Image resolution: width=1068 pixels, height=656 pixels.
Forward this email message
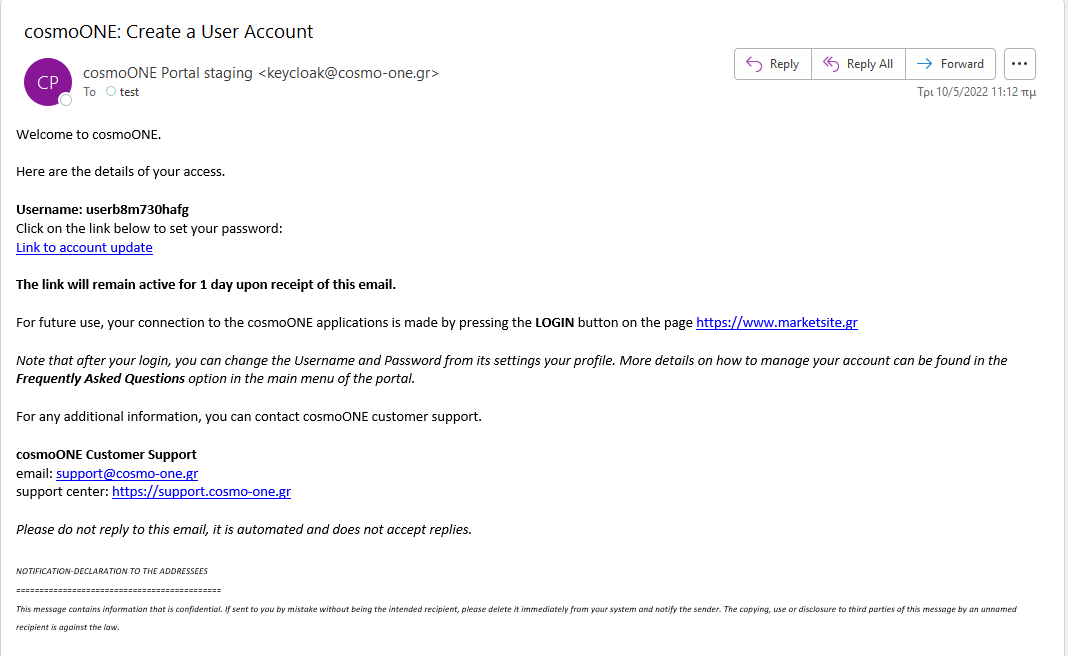(x=951, y=64)
